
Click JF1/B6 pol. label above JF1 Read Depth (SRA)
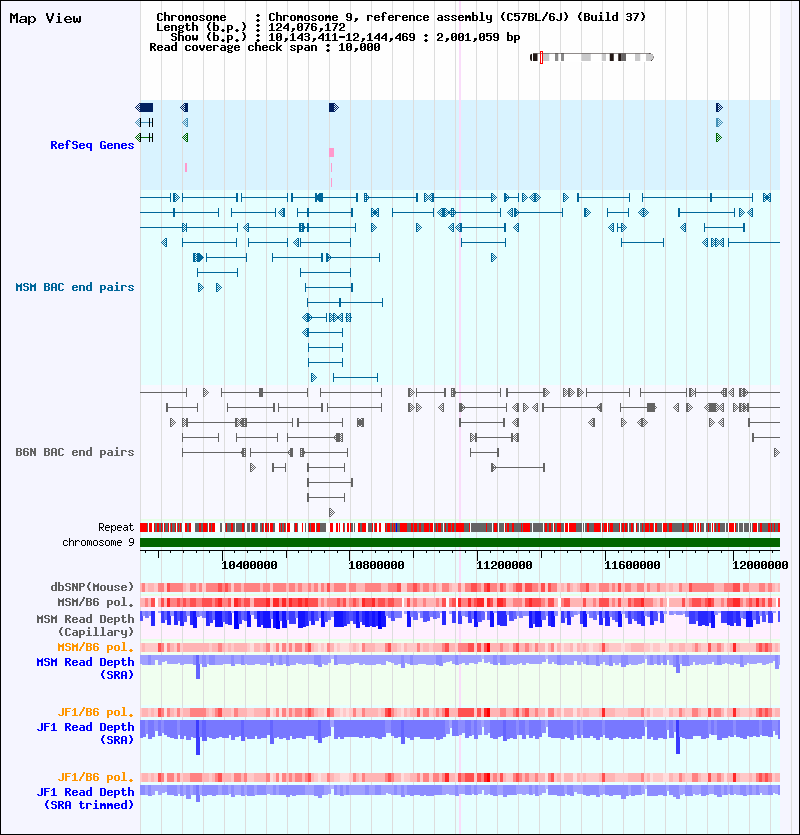[x=95, y=712]
